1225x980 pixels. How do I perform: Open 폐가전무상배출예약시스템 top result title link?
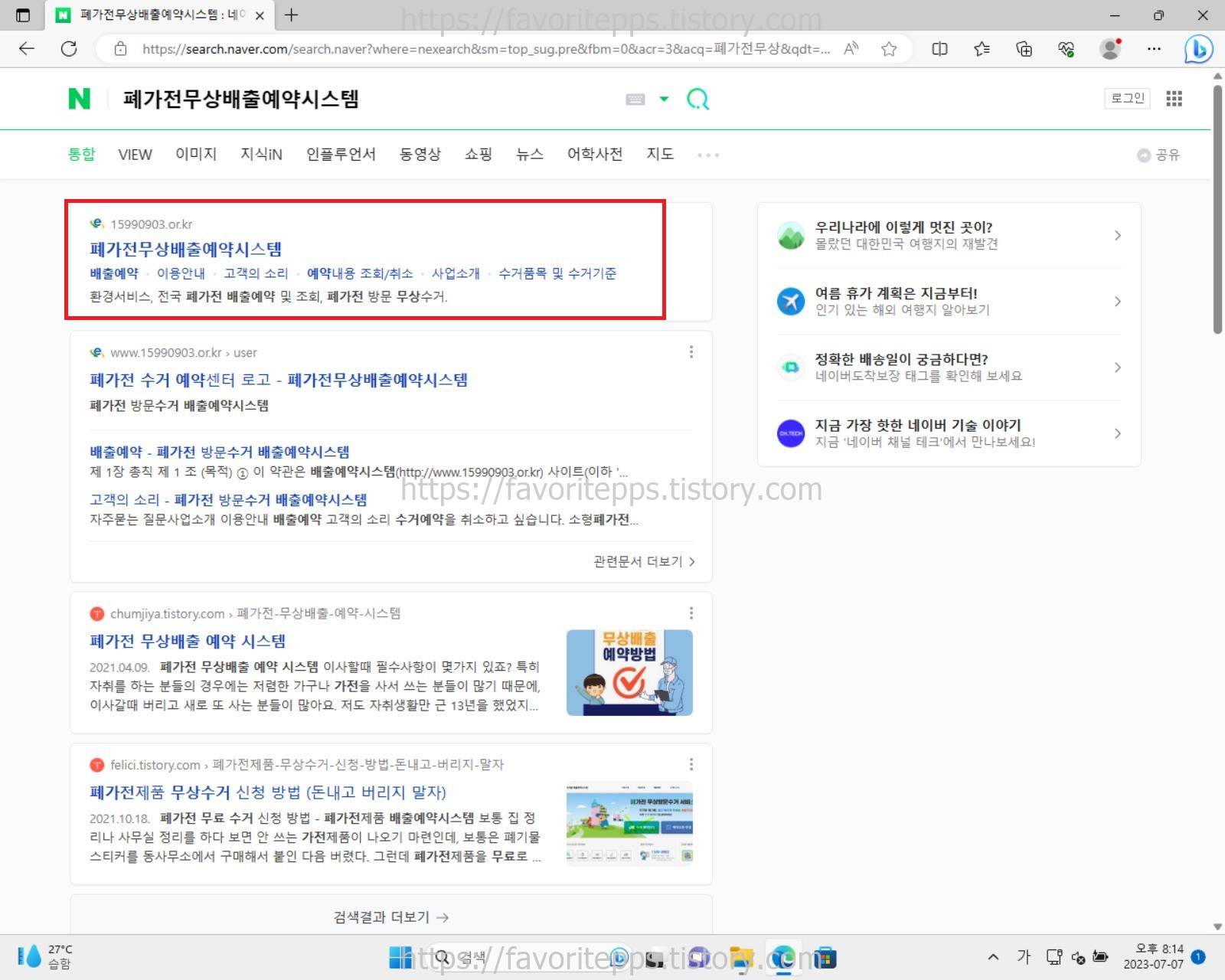coord(185,249)
